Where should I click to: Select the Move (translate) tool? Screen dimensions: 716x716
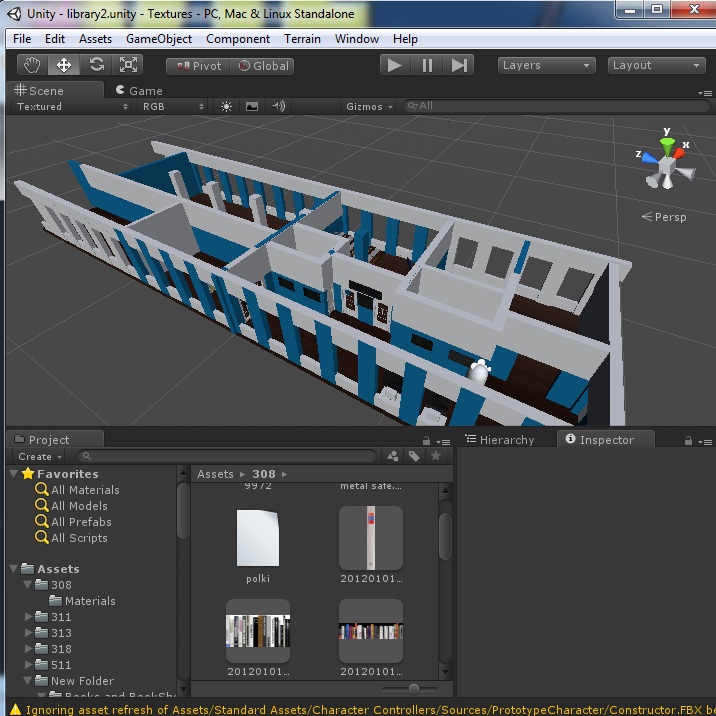tap(64, 65)
